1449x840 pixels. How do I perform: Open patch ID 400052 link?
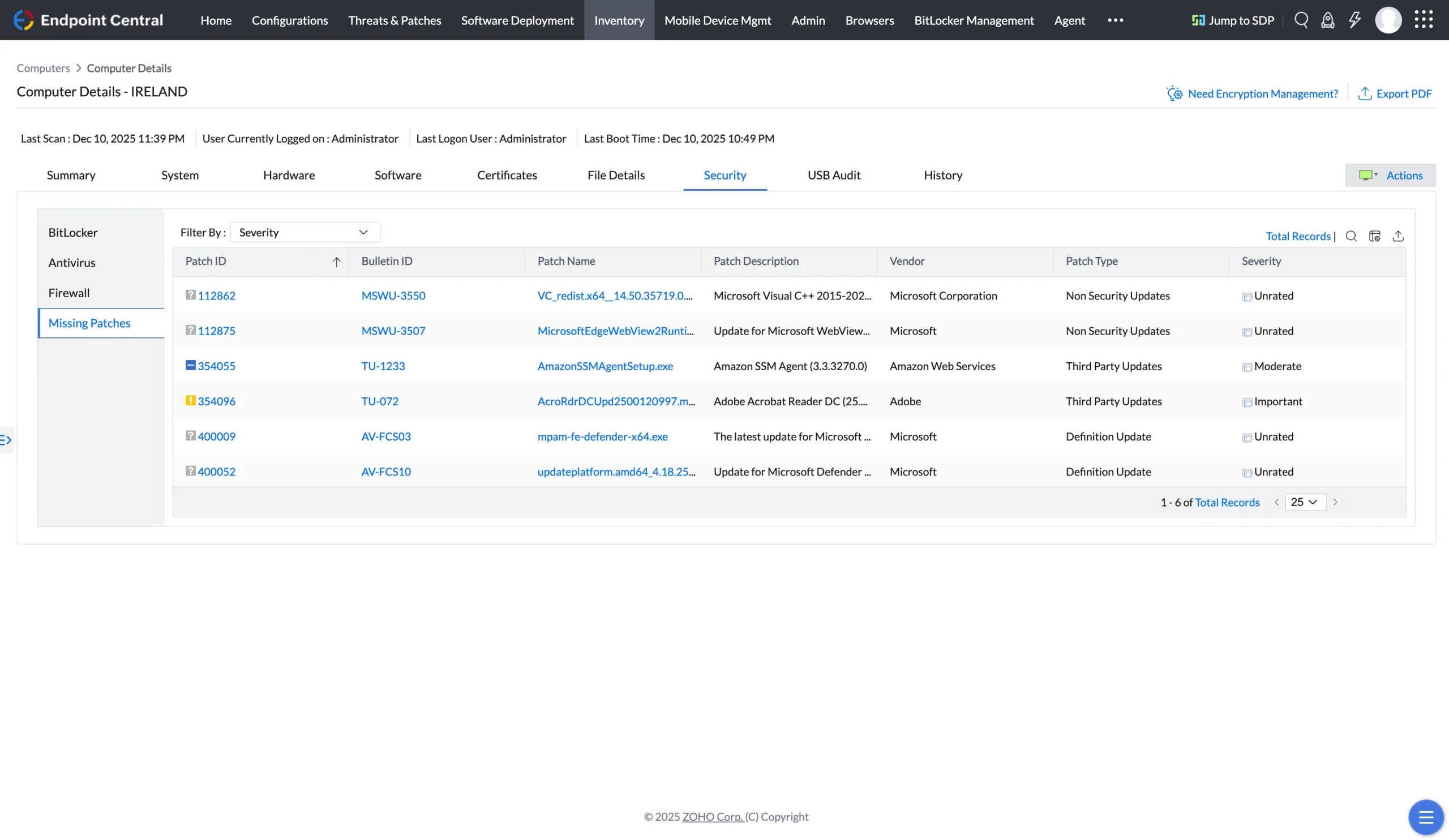point(216,472)
